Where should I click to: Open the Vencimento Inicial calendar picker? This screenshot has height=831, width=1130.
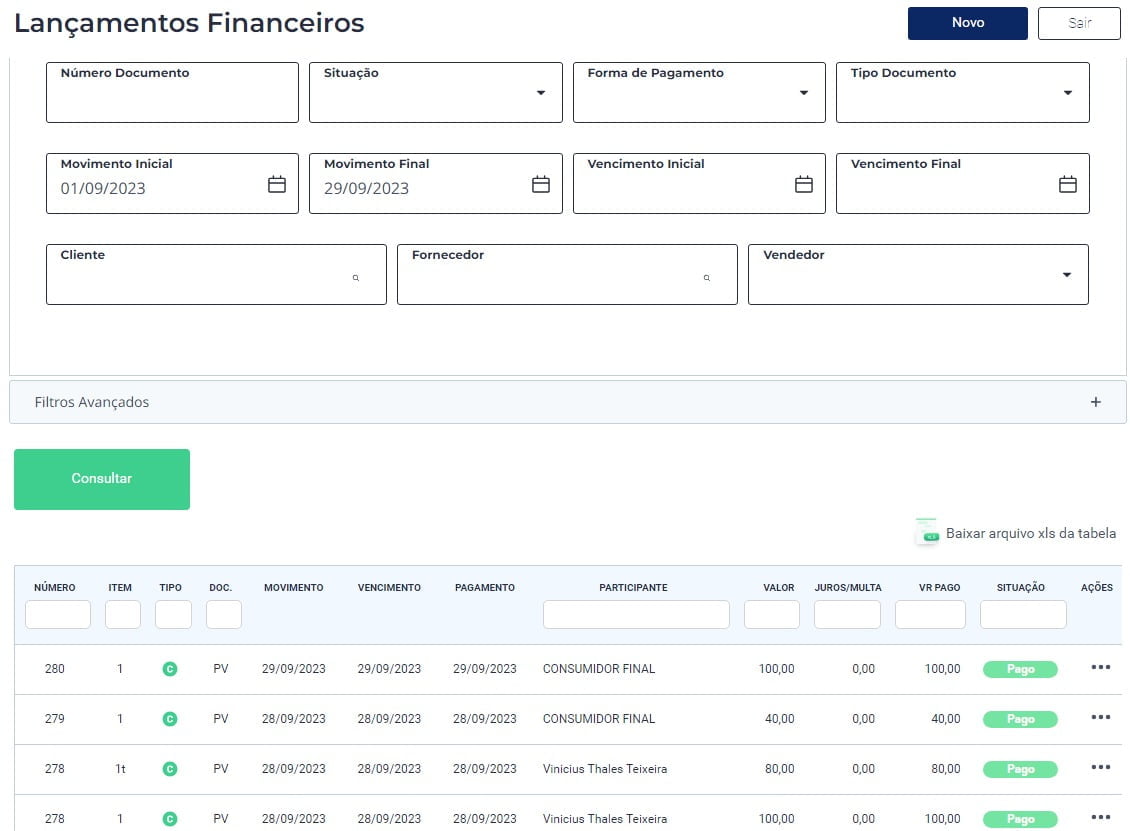click(803, 184)
